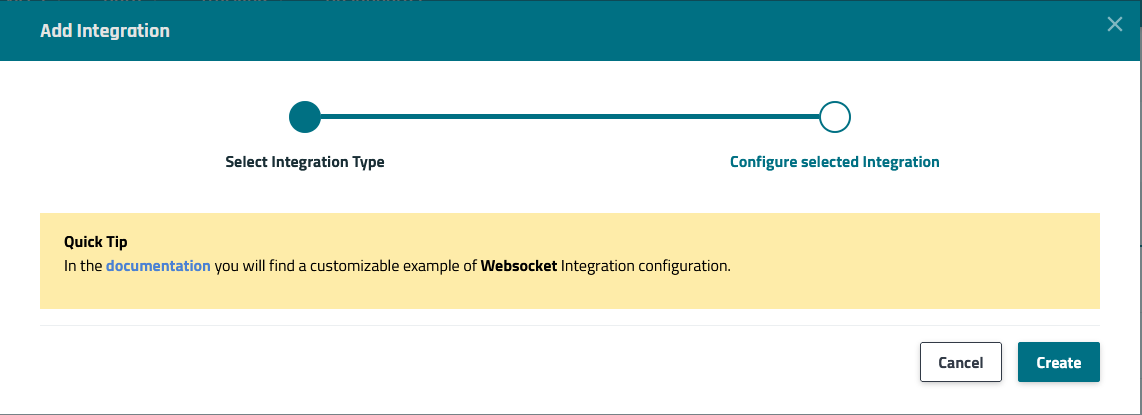Click the Add Integration dialog title
The height and width of the screenshot is (415, 1142).
click(105, 31)
